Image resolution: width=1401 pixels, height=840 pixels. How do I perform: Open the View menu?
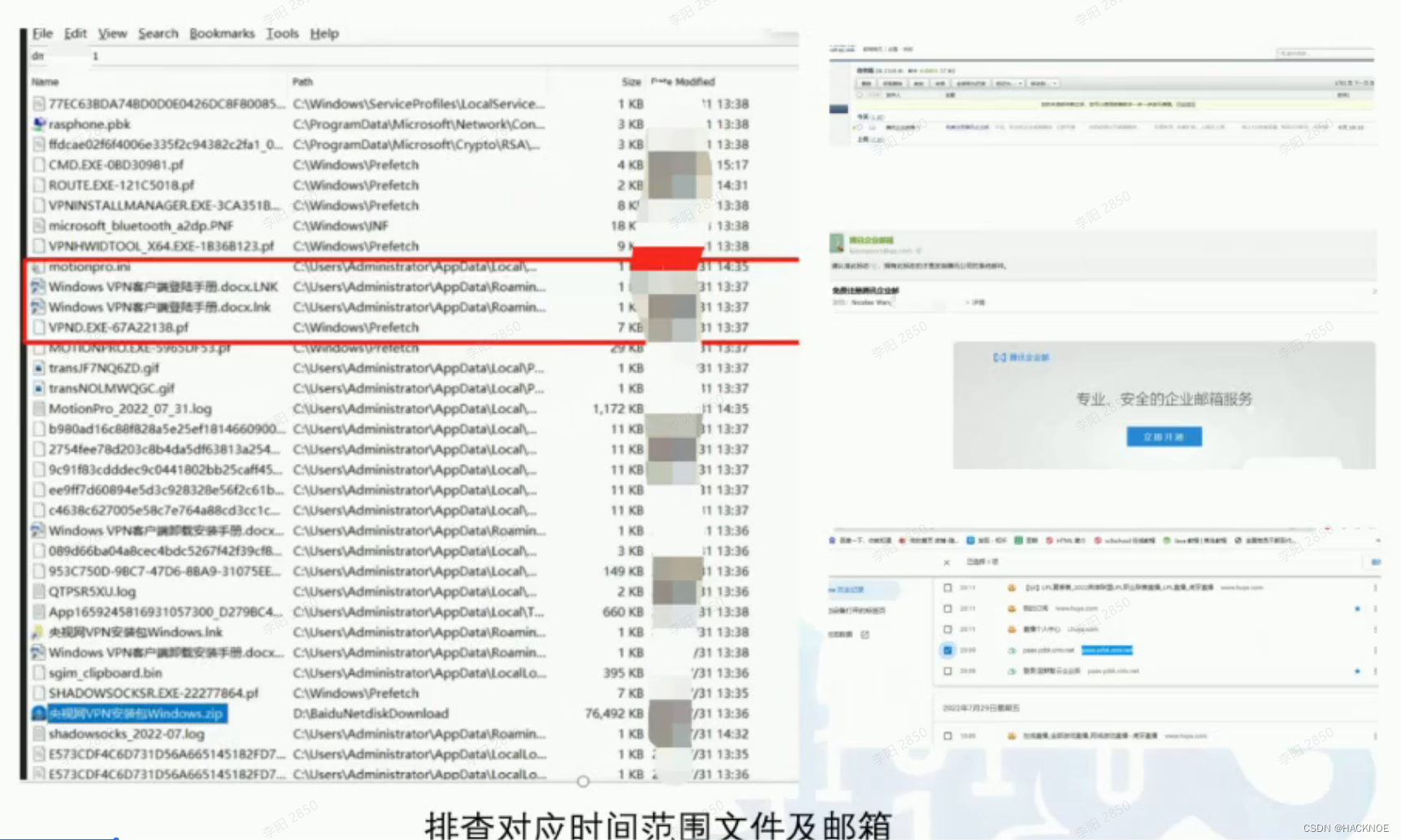[x=112, y=33]
